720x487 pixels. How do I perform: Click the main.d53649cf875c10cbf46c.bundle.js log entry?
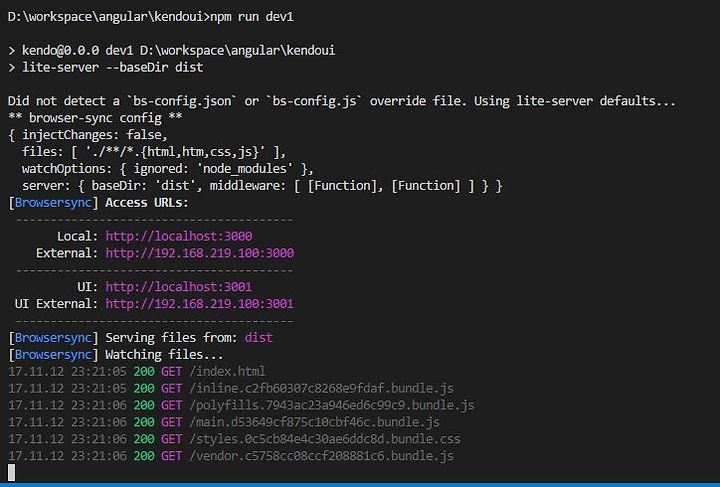(224, 422)
